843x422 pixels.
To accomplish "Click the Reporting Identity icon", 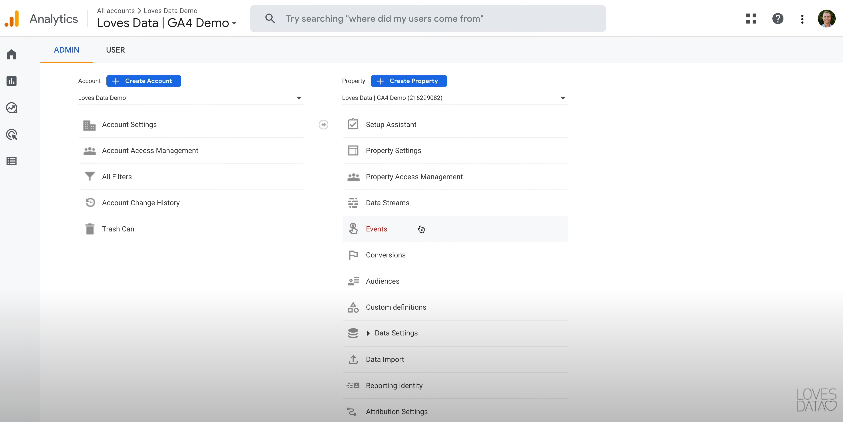I will pos(353,385).
